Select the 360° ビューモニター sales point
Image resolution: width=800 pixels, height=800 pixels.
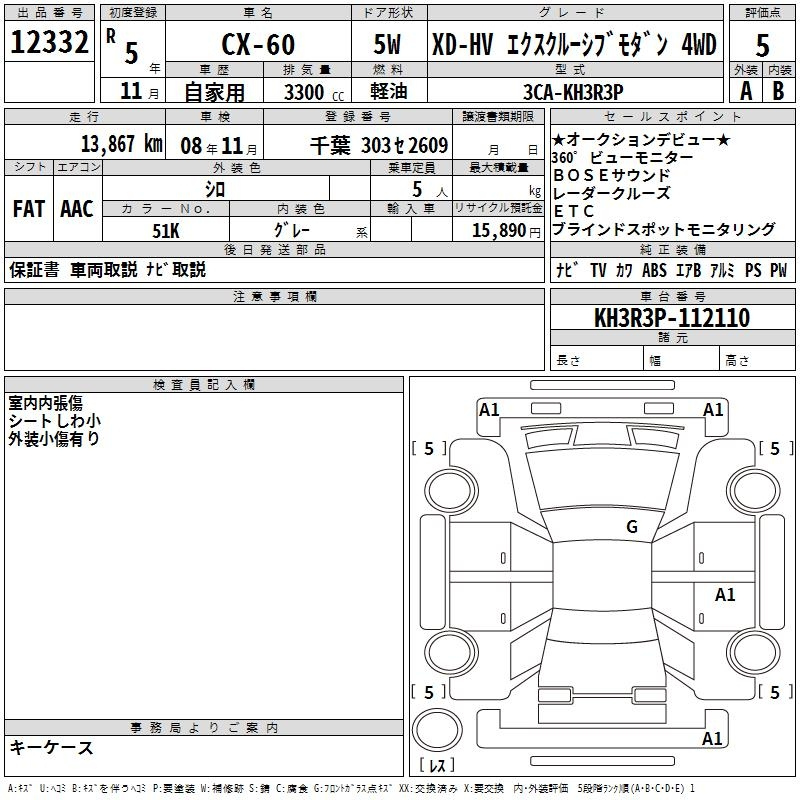(x=622, y=158)
